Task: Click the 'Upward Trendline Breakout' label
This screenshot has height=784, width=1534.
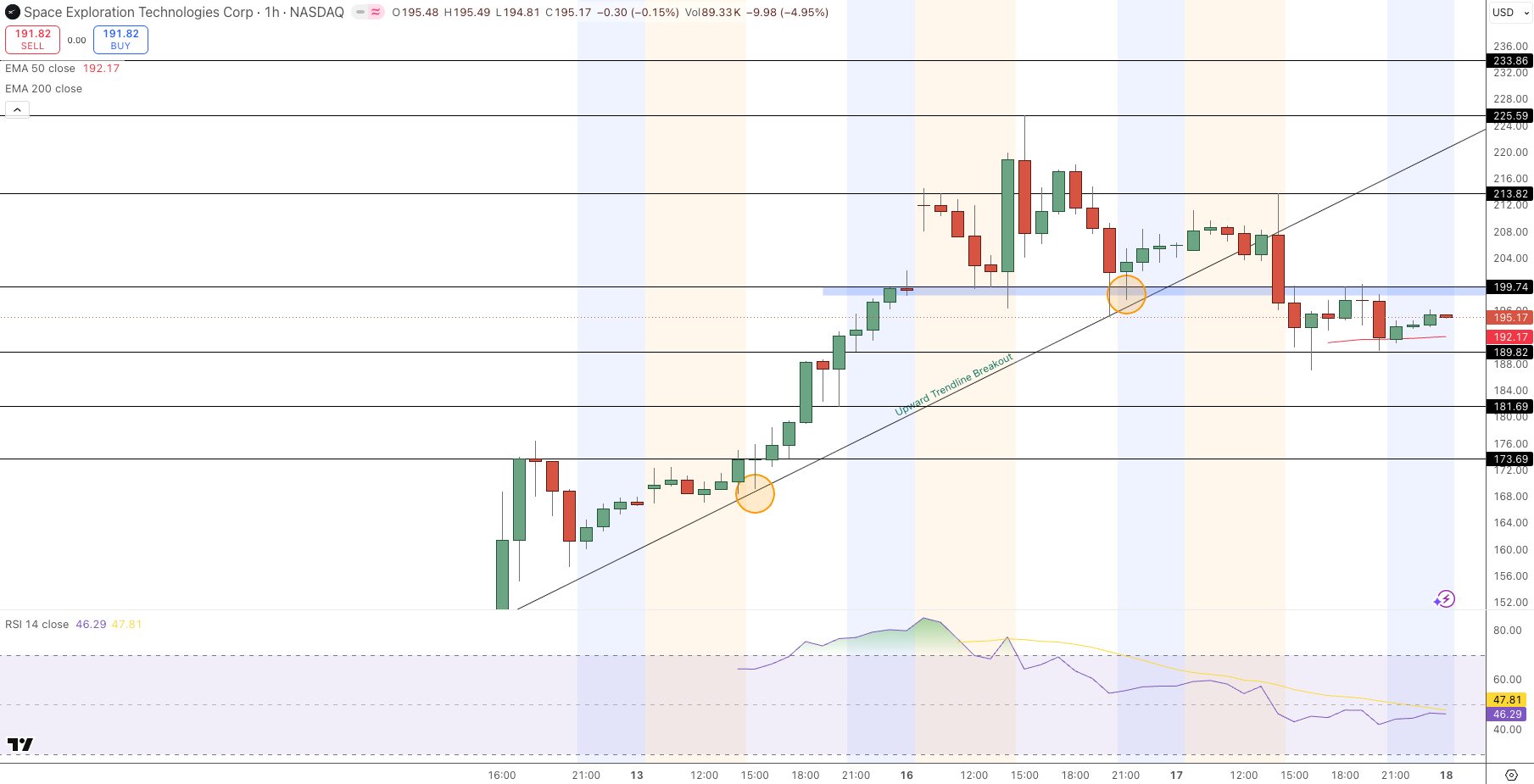Action: (x=954, y=385)
